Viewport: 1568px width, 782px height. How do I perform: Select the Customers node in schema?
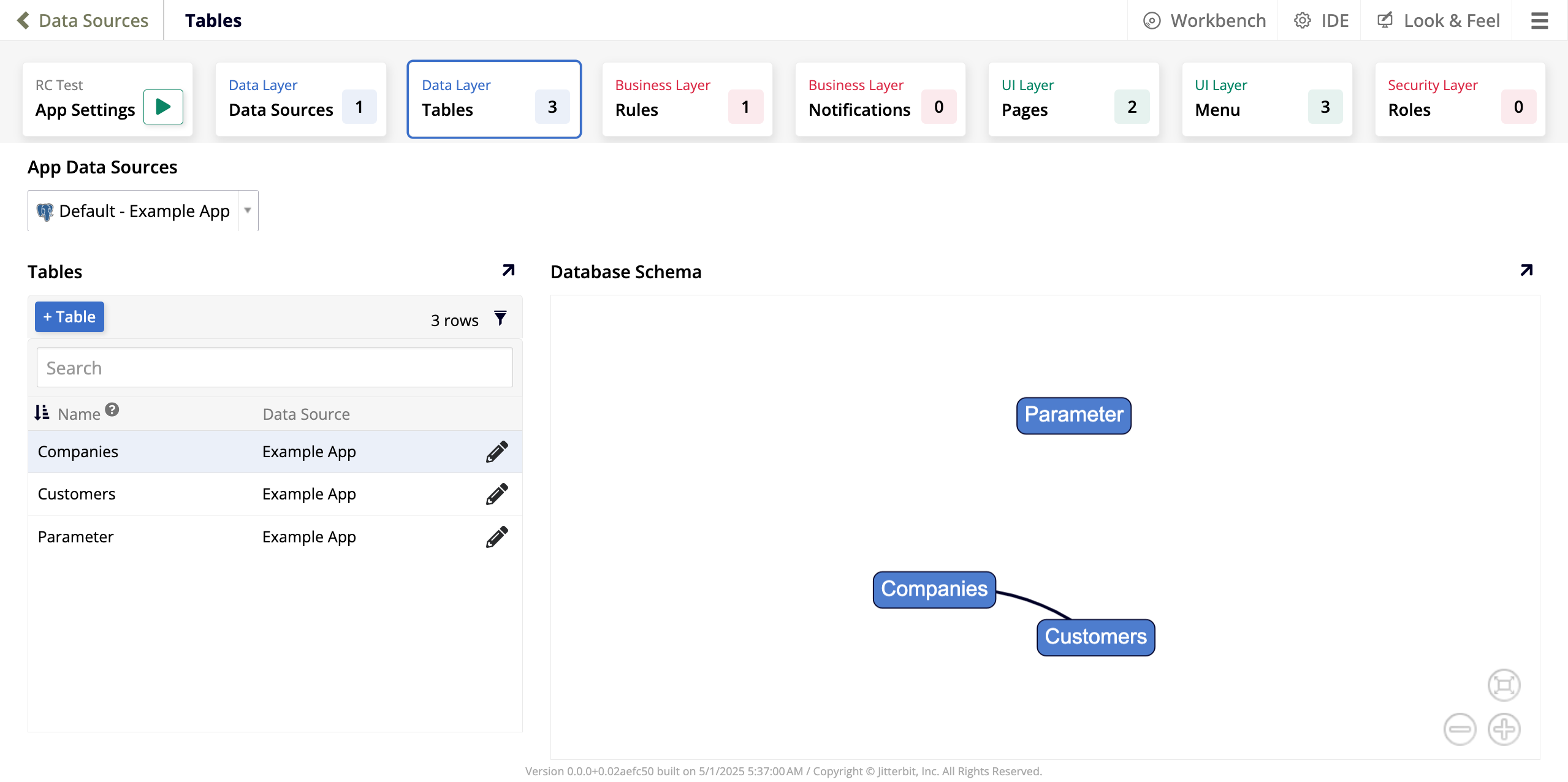point(1095,637)
